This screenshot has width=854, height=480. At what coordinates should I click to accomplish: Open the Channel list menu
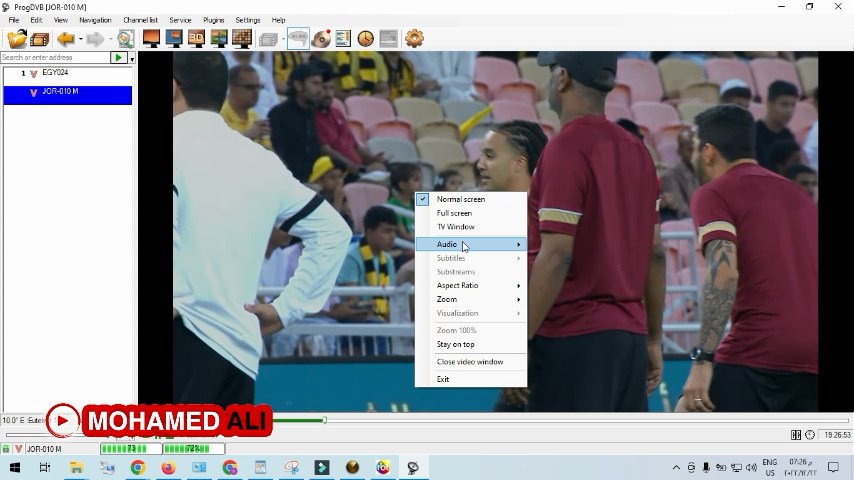[x=140, y=20]
